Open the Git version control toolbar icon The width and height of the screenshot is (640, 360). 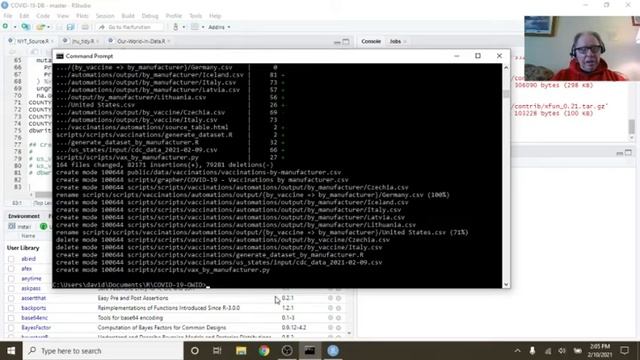coord(176,27)
